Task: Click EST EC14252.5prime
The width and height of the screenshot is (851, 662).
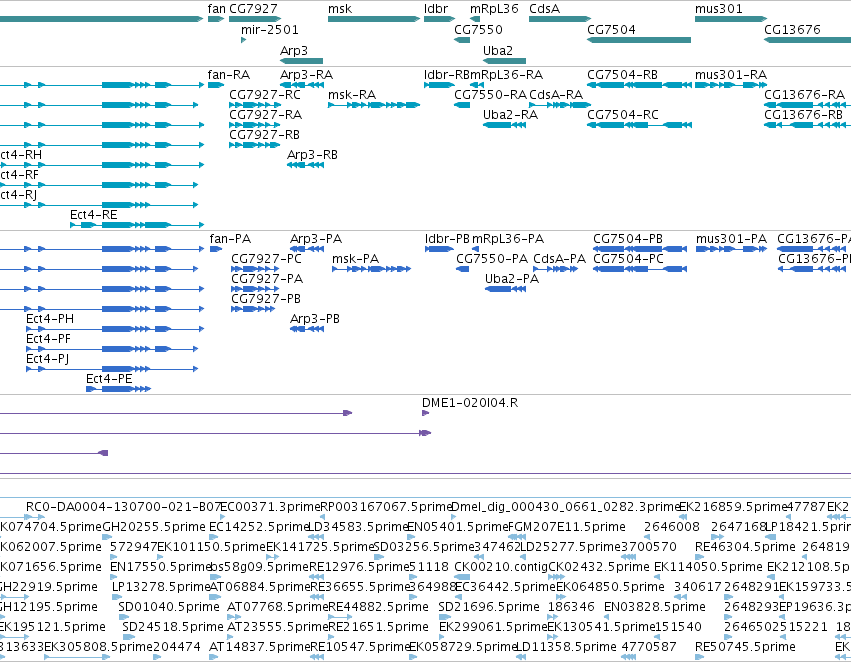Action: click(x=258, y=527)
